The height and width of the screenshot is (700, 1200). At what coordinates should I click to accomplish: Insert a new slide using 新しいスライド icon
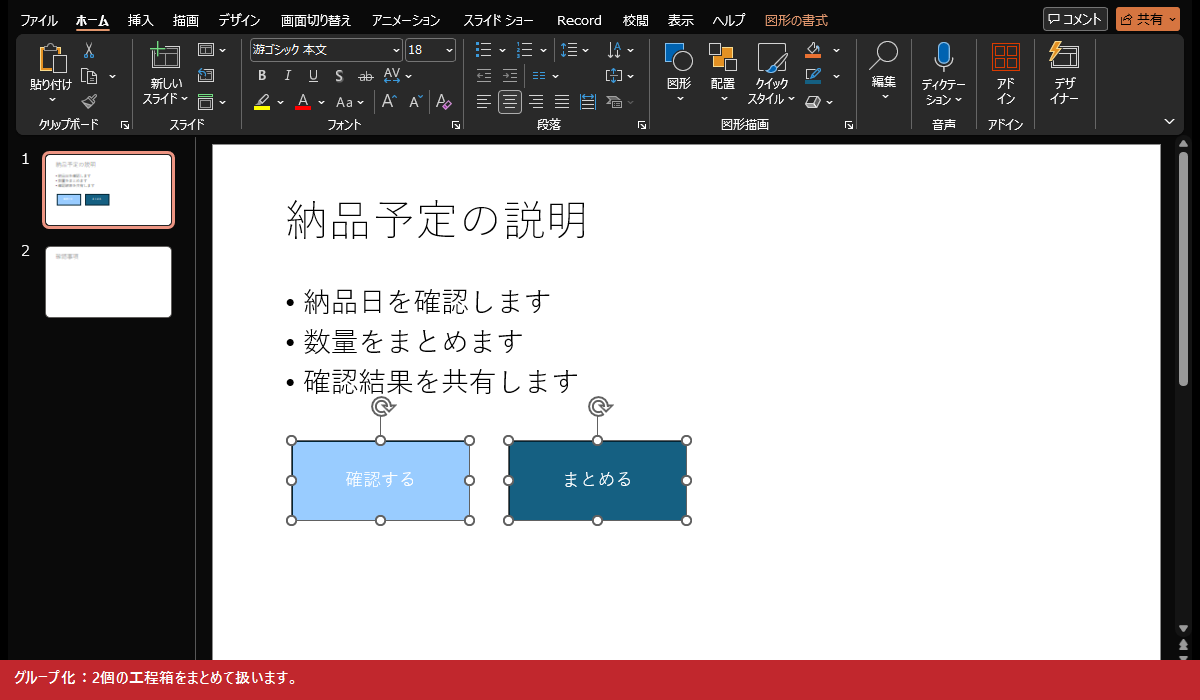pos(164,56)
